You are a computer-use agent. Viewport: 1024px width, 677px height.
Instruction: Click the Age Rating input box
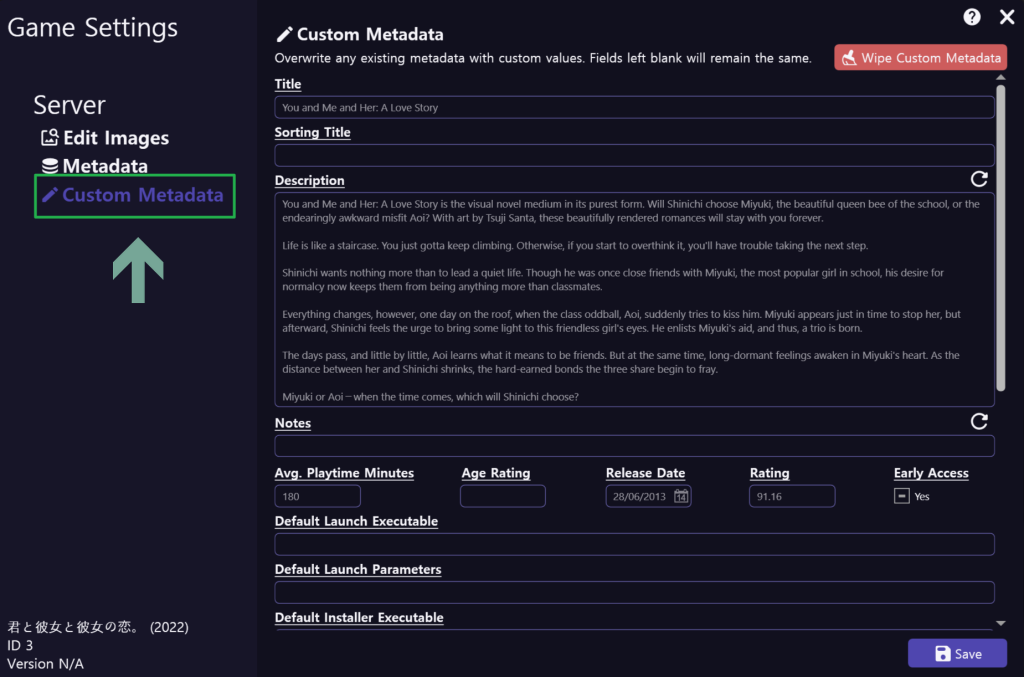coord(502,496)
